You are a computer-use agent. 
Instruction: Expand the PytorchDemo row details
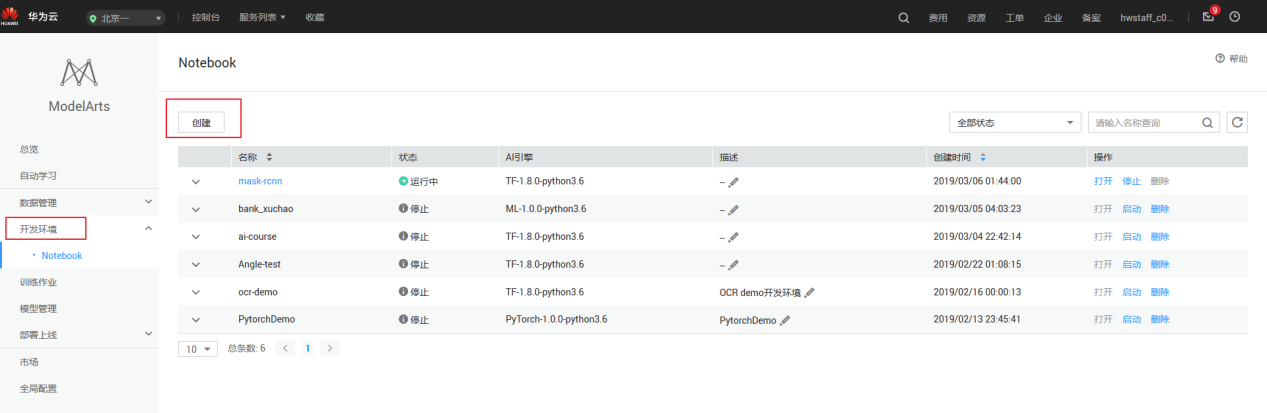(x=196, y=320)
